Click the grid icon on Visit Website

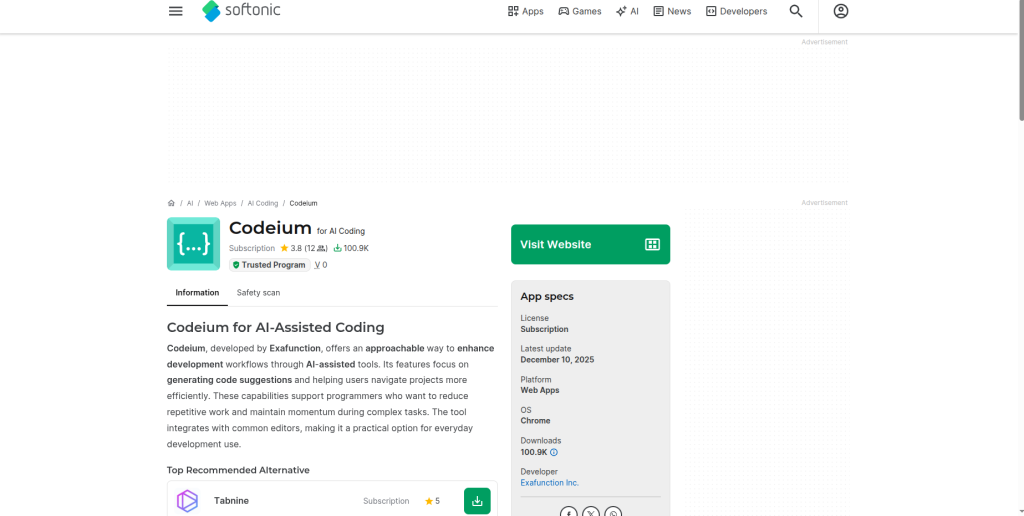click(x=652, y=244)
